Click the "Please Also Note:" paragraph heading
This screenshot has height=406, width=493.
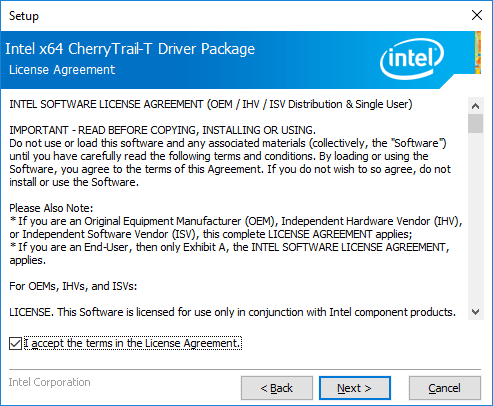(x=51, y=208)
